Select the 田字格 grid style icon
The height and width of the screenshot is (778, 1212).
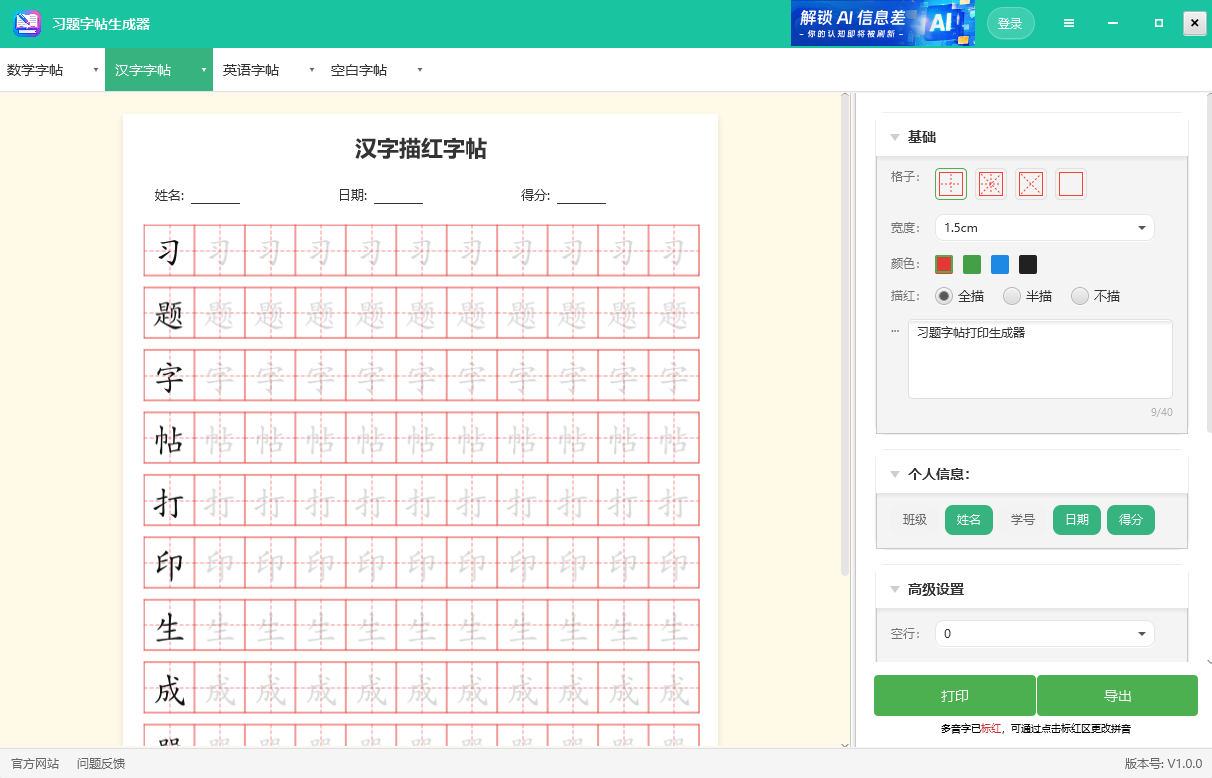pos(951,184)
